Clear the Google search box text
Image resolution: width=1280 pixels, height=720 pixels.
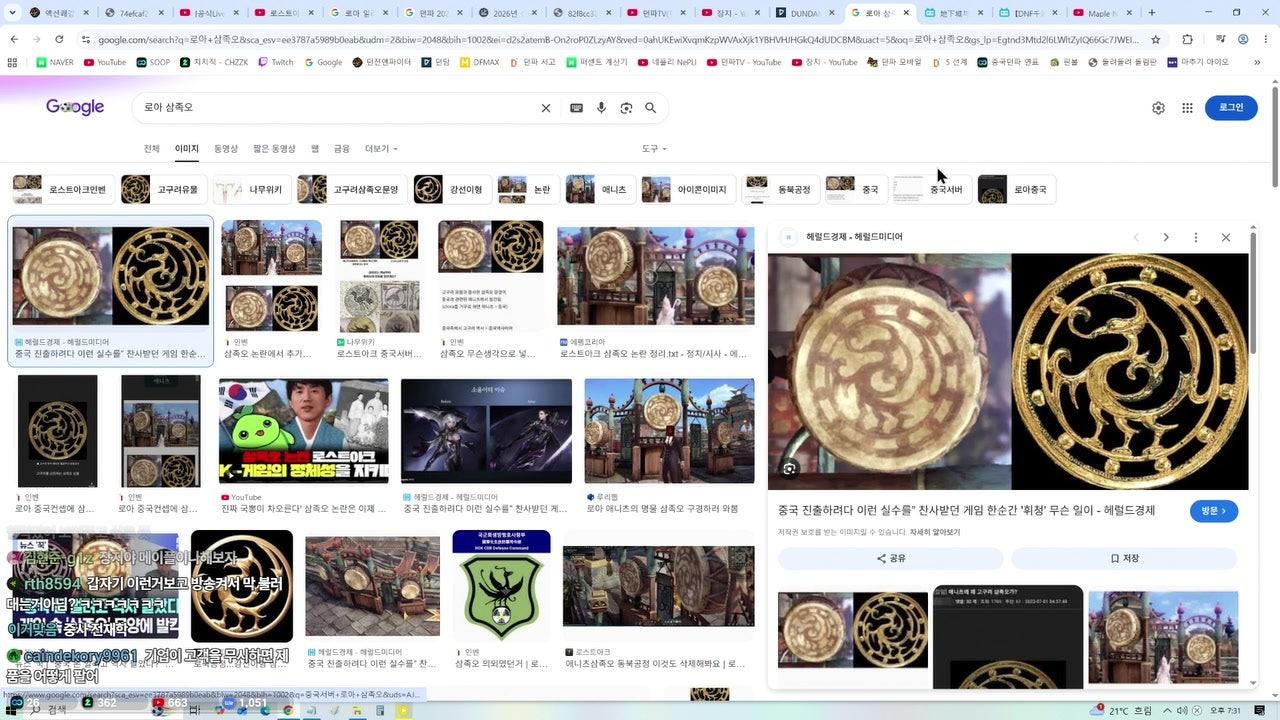pos(546,108)
